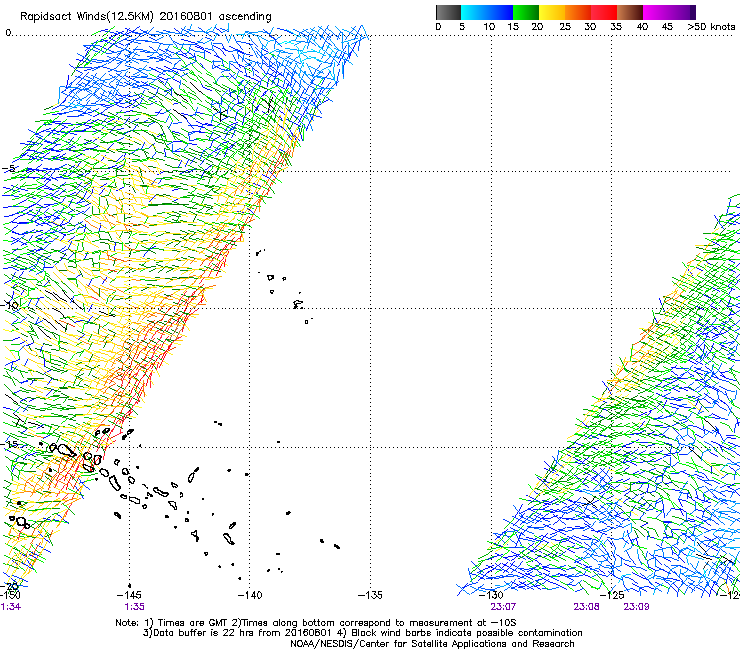
Task: Click the dark purple 45–50 knot segment
Action: [682, 12]
